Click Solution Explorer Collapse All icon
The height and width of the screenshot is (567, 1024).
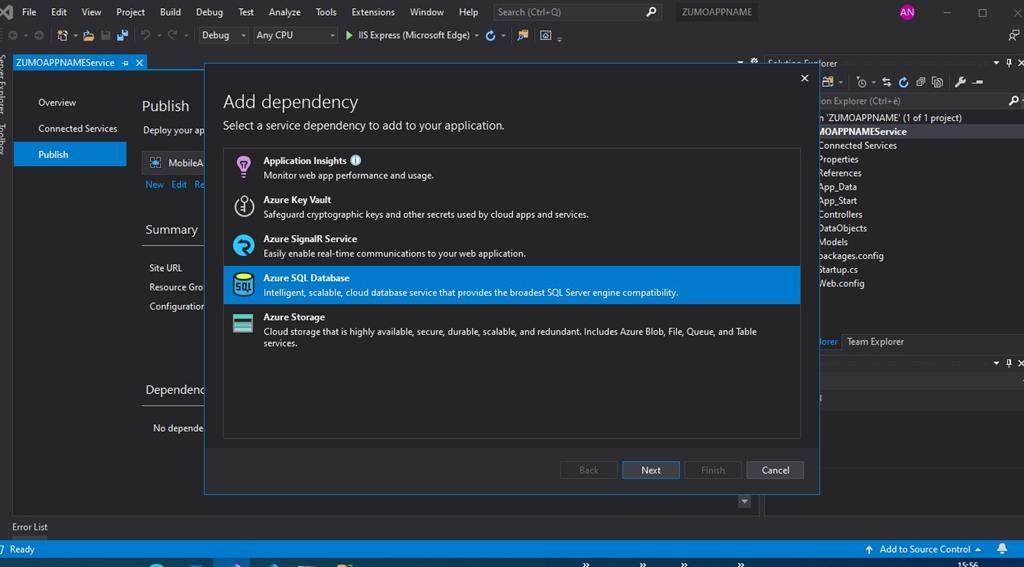(x=920, y=82)
